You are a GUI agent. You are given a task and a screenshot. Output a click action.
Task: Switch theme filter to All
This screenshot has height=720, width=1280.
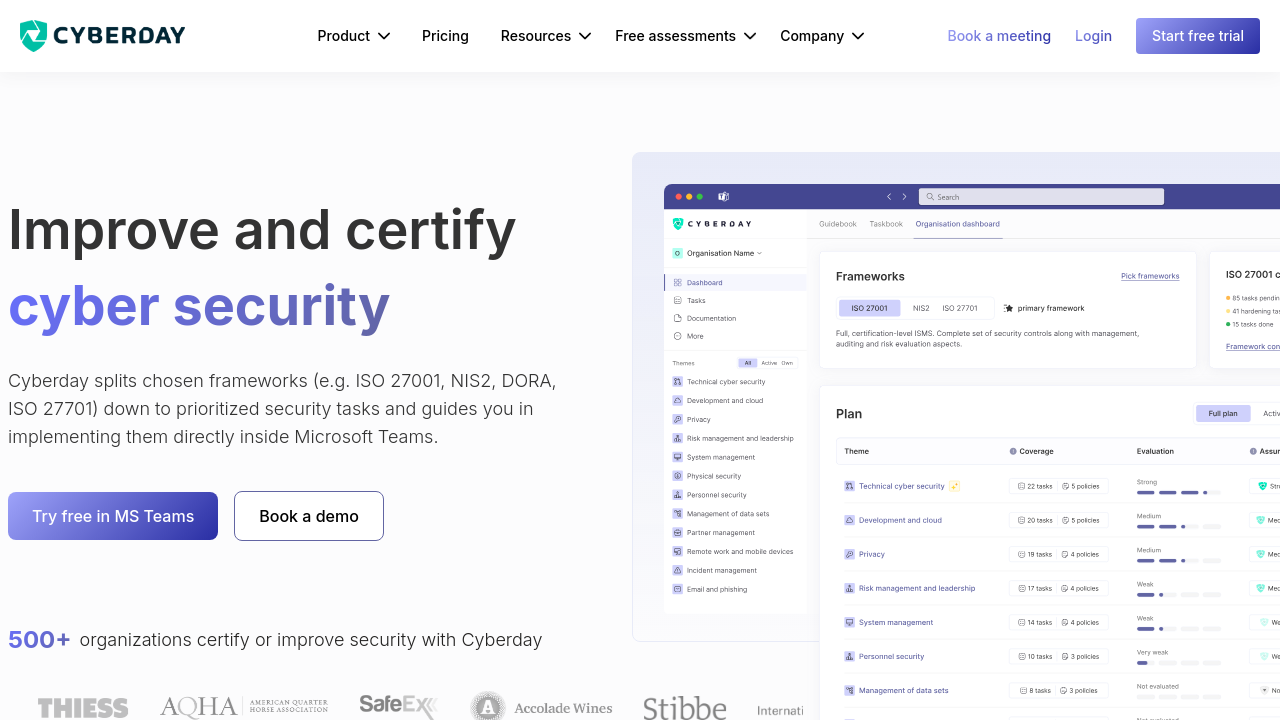pyautogui.click(x=747, y=363)
